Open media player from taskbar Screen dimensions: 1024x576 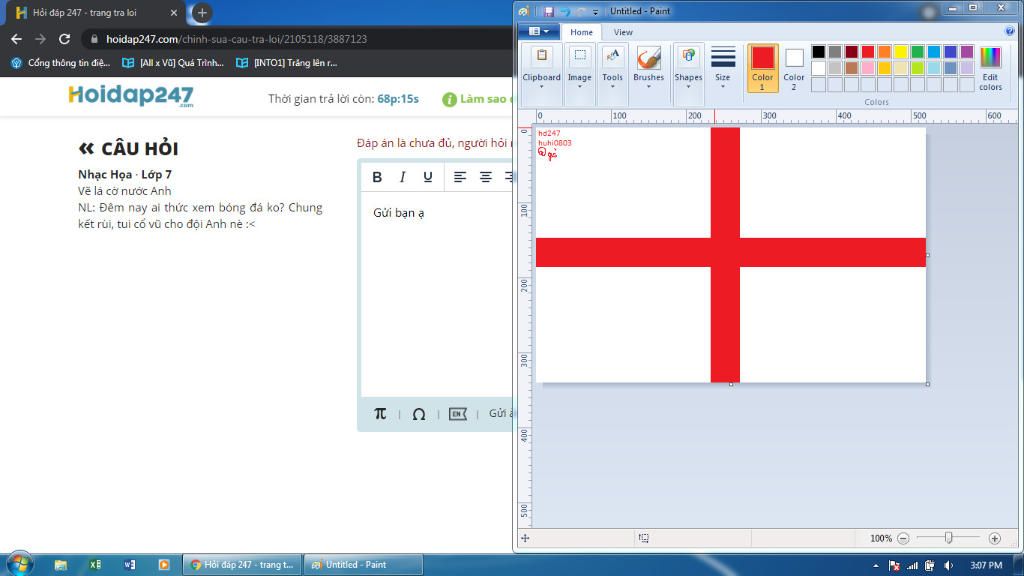(x=164, y=565)
